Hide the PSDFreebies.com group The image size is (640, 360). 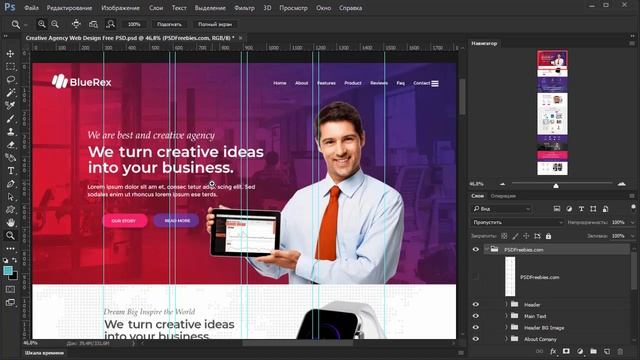tap(476, 249)
